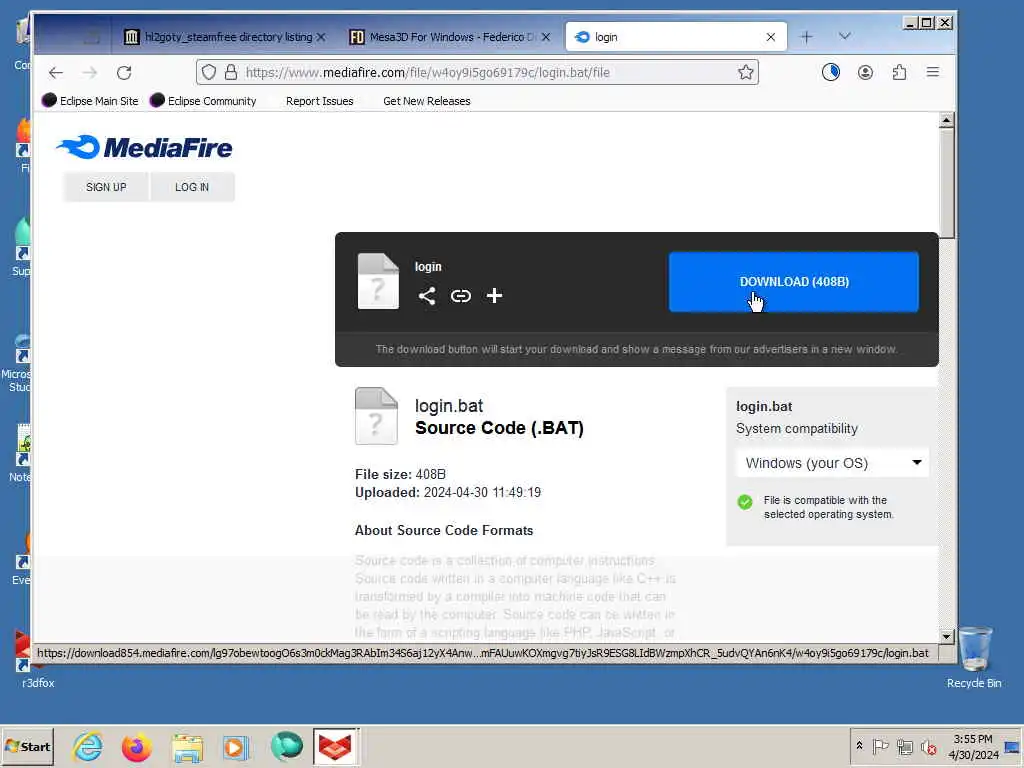Screen dimensions: 1024x768
Task: Expand the Windows (your OS) dropdown
Action: click(832, 463)
